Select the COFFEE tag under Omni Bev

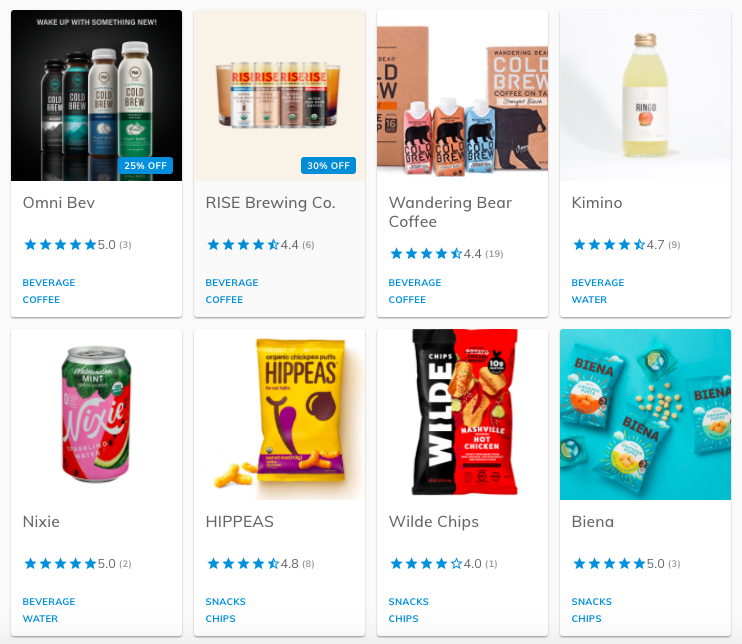(41, 300)
